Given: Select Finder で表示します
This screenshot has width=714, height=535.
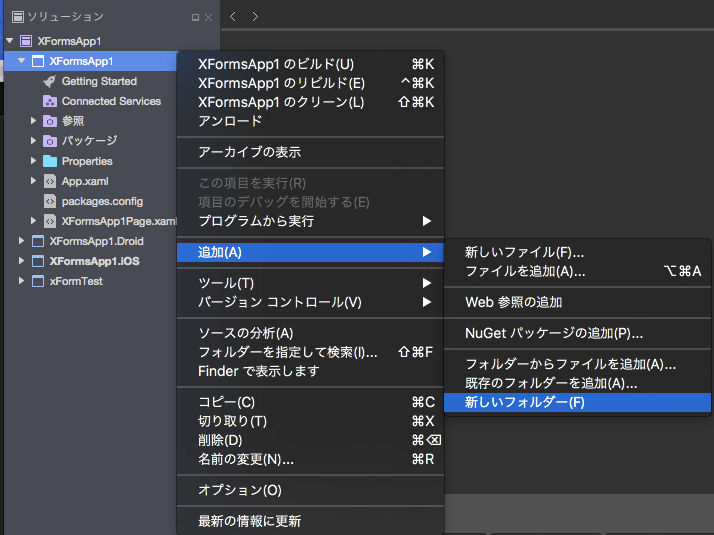Looking at the screenshot, I should (x=310, y=372).
